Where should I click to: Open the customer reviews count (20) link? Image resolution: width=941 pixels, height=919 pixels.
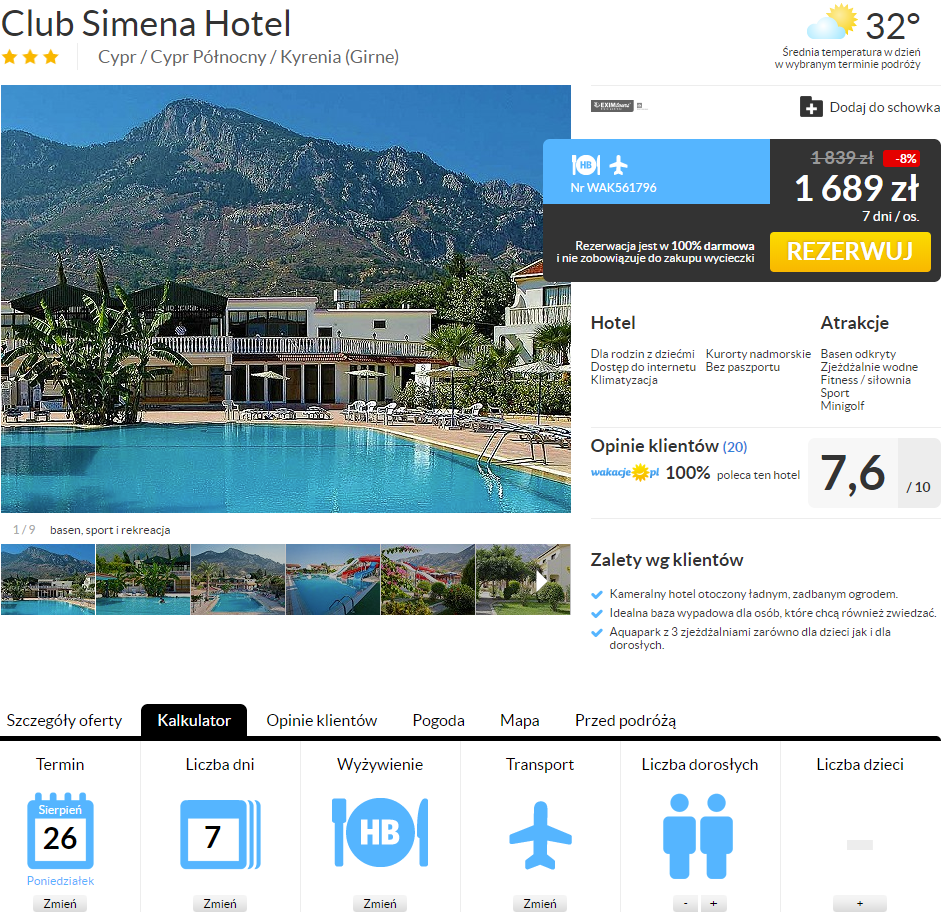(735, 447)
